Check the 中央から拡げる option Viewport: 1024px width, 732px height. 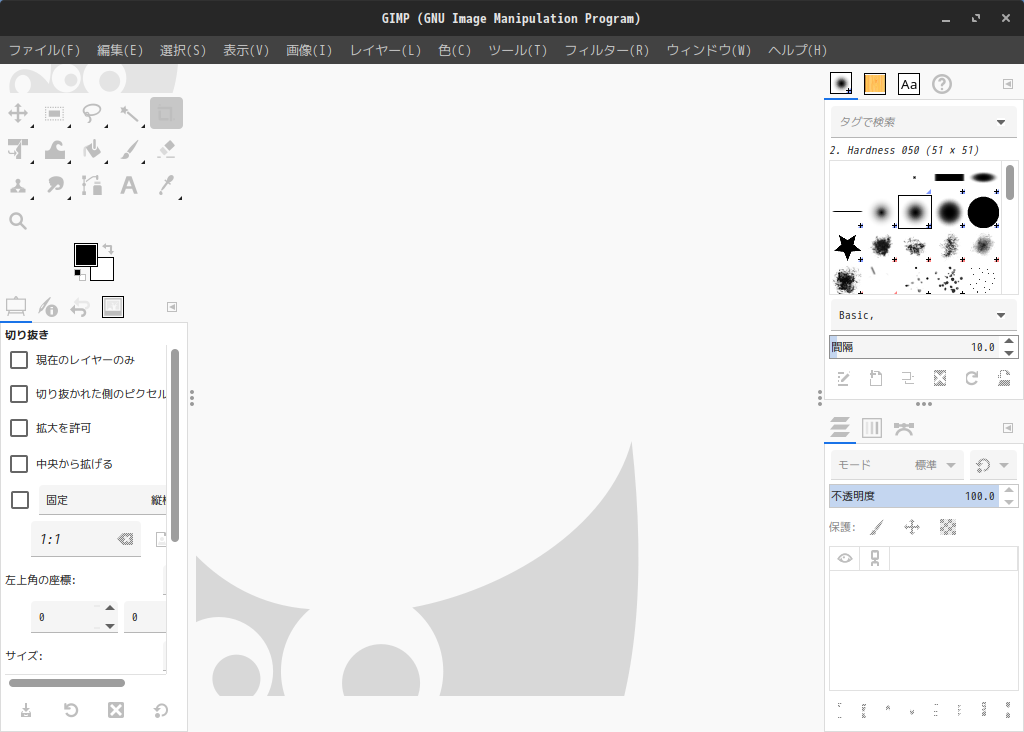coord(19,464)
